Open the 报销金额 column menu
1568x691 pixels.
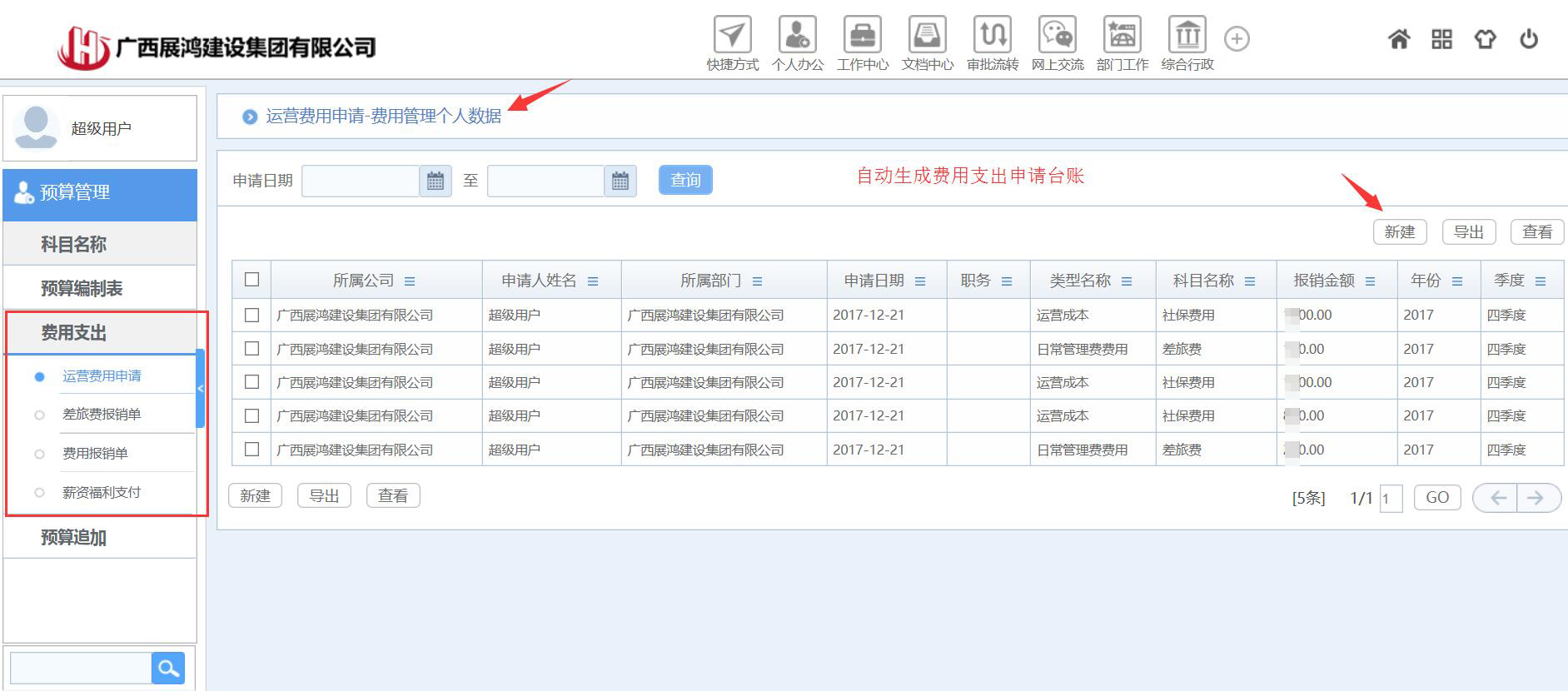pos(1370,281)
